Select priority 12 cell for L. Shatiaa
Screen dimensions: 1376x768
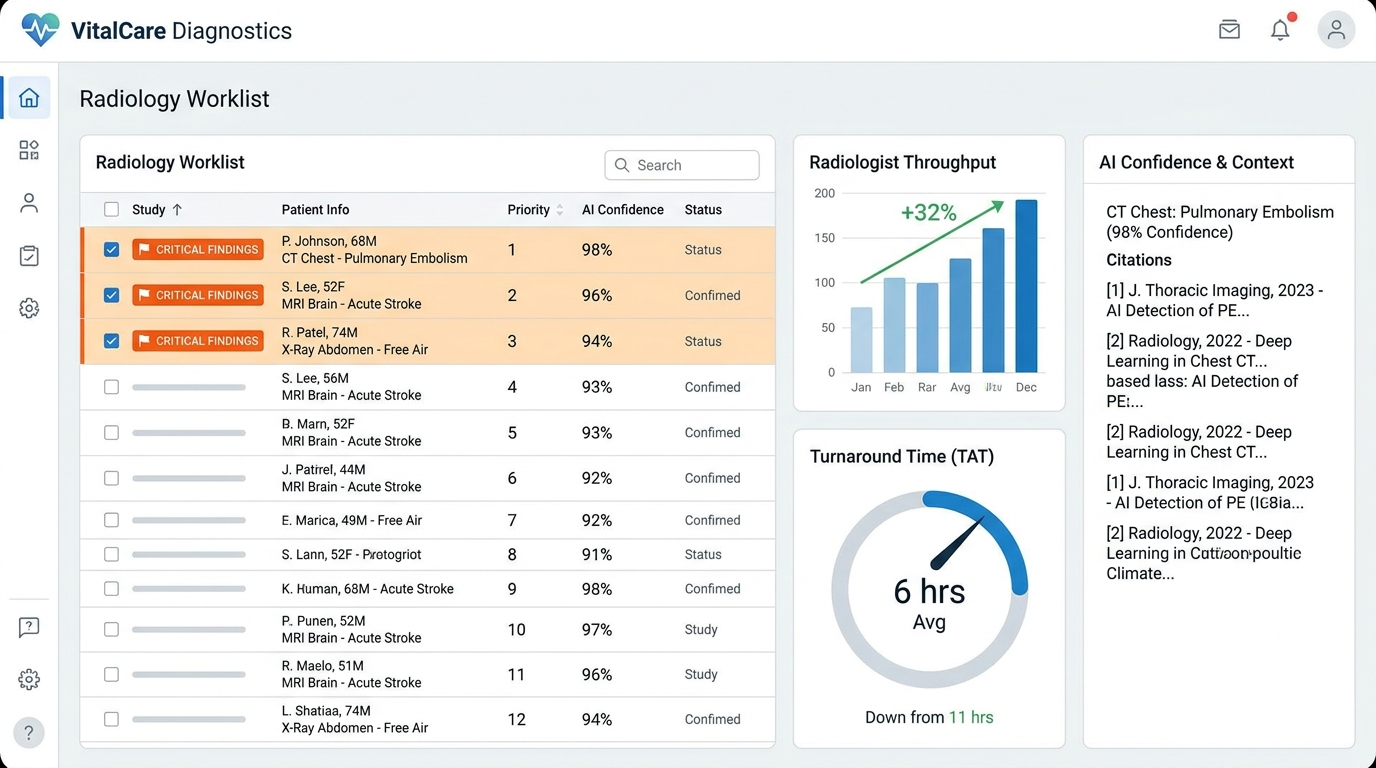pyautogui.click(x=516, y=719)
